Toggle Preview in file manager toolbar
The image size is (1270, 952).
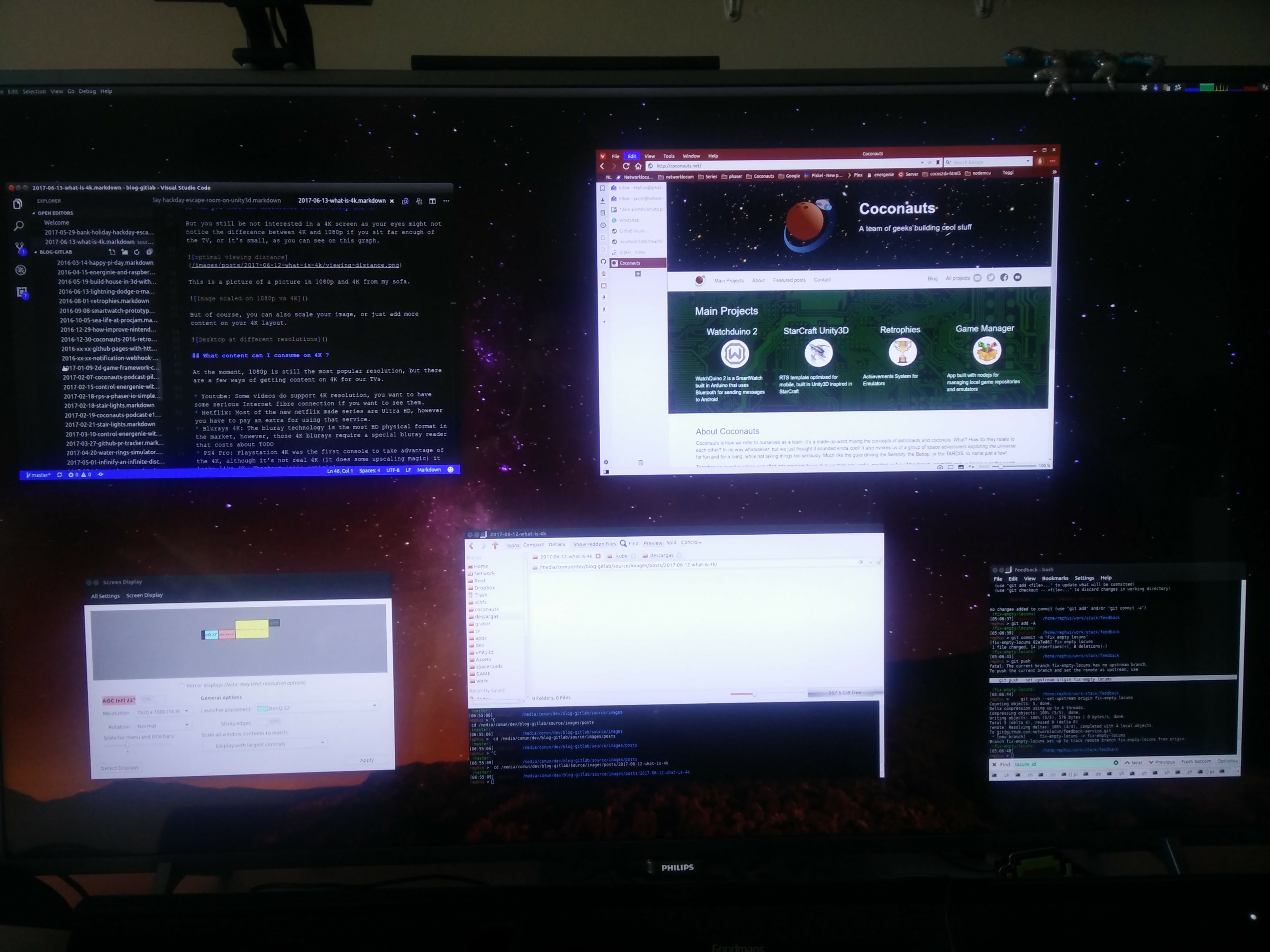653,543
